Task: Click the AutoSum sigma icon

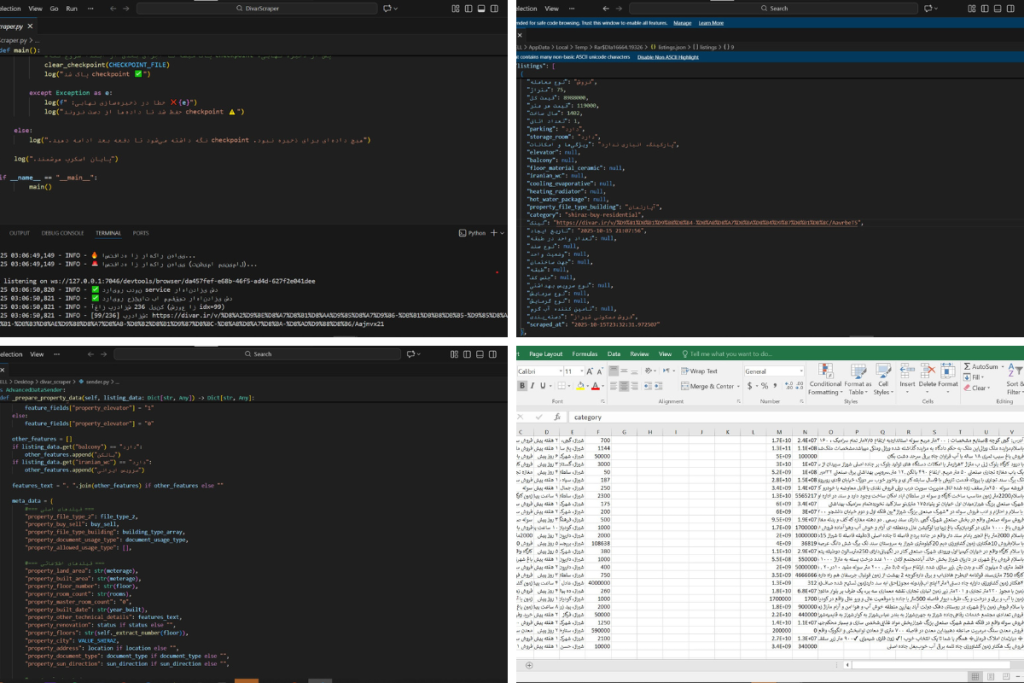Action: click(965, 367)
